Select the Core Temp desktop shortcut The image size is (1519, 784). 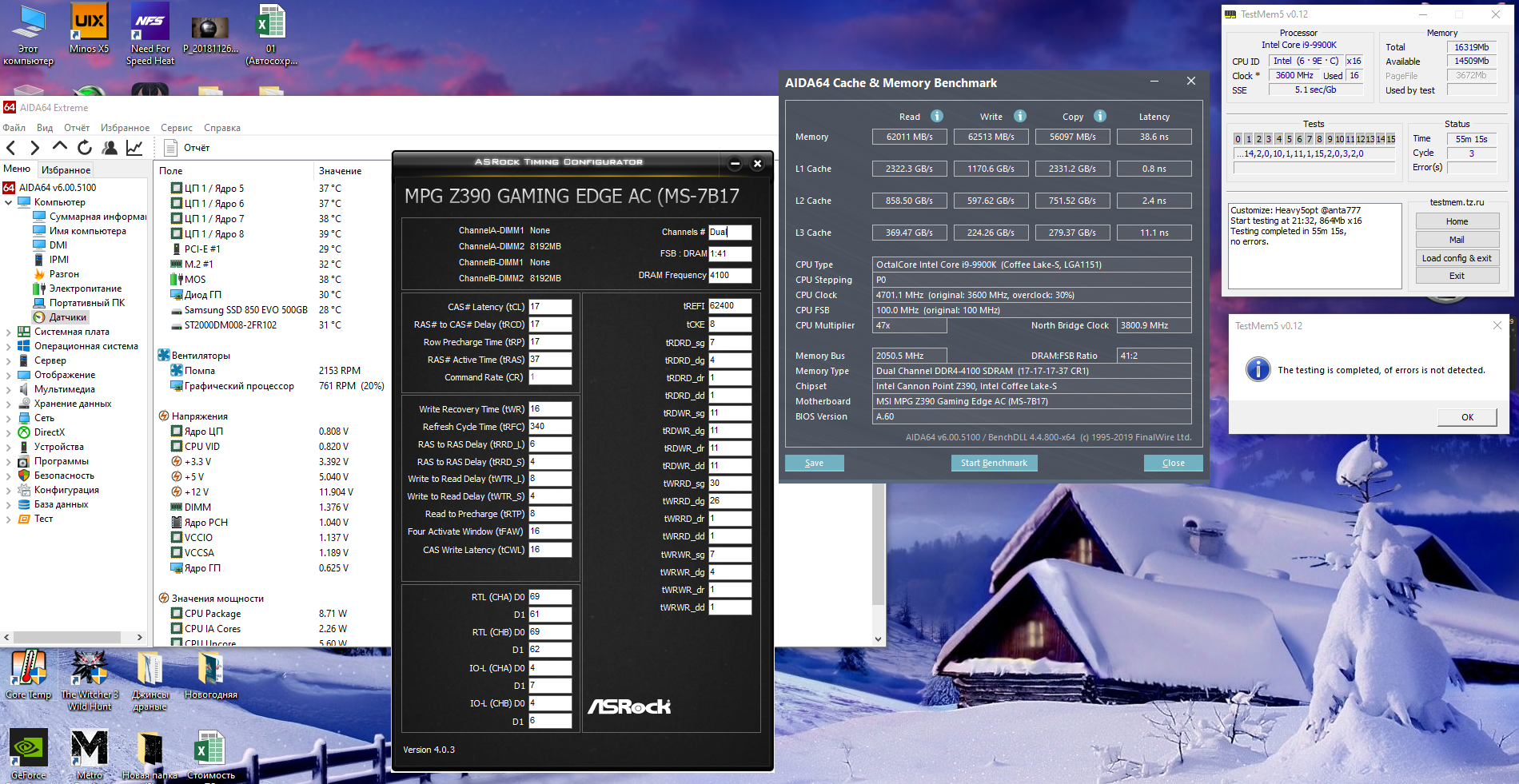coord(29,675)
